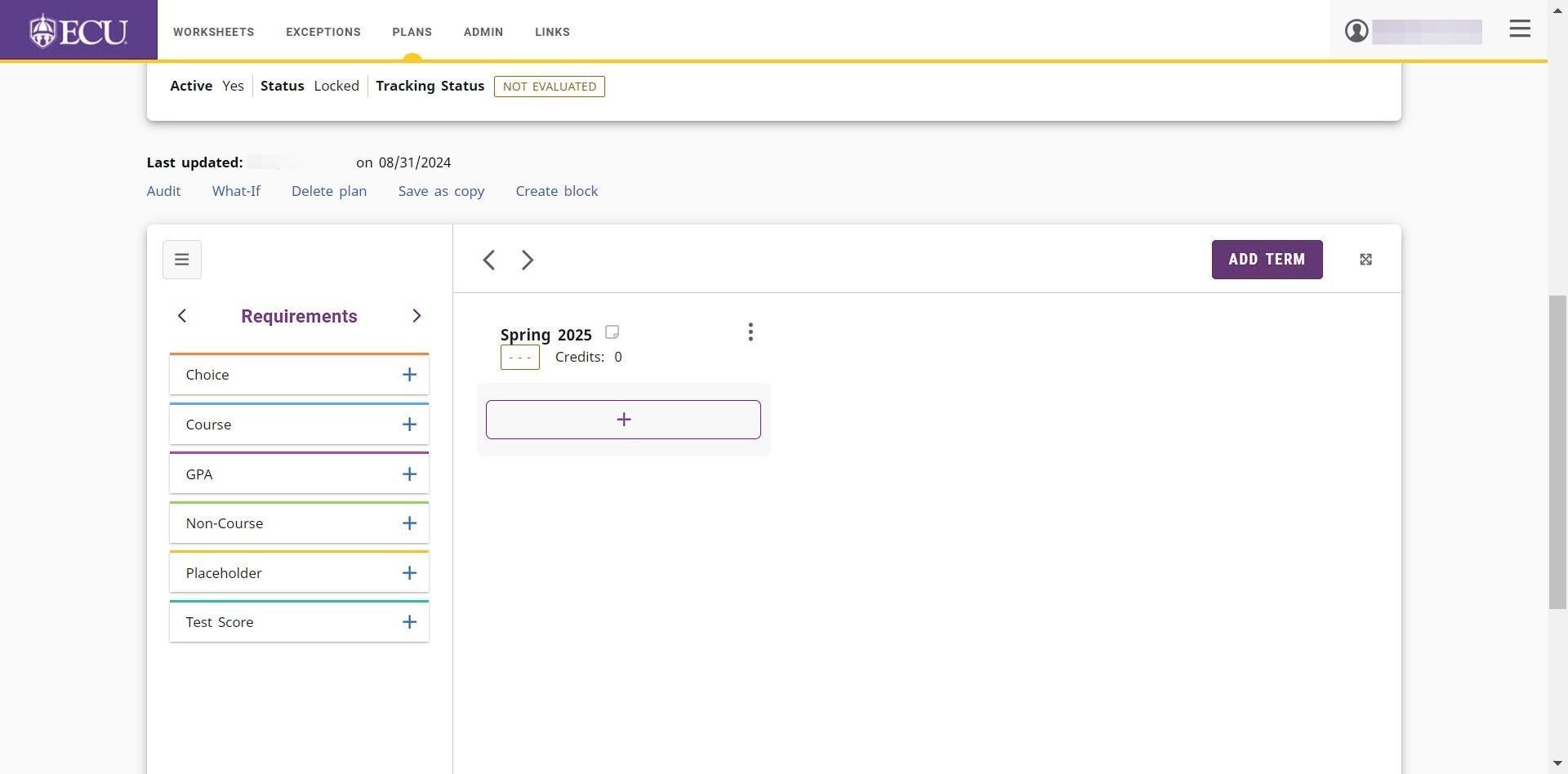Click the Save as copy link

click(441, 191)
